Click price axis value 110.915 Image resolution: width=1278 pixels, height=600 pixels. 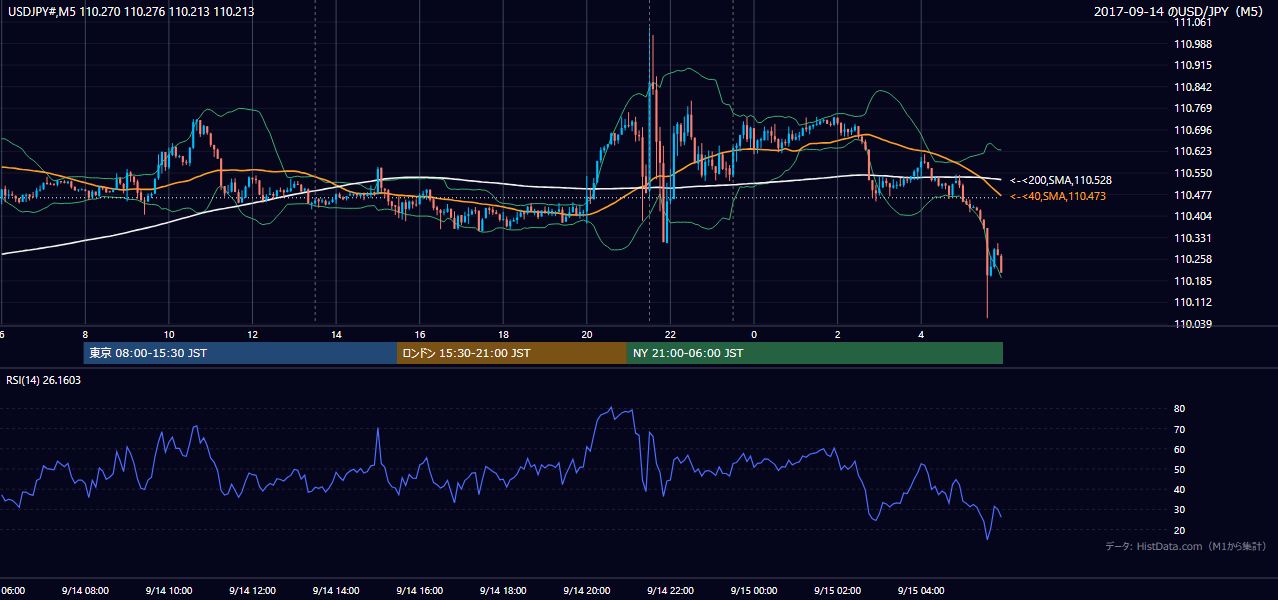click(x=1193, y=65)
